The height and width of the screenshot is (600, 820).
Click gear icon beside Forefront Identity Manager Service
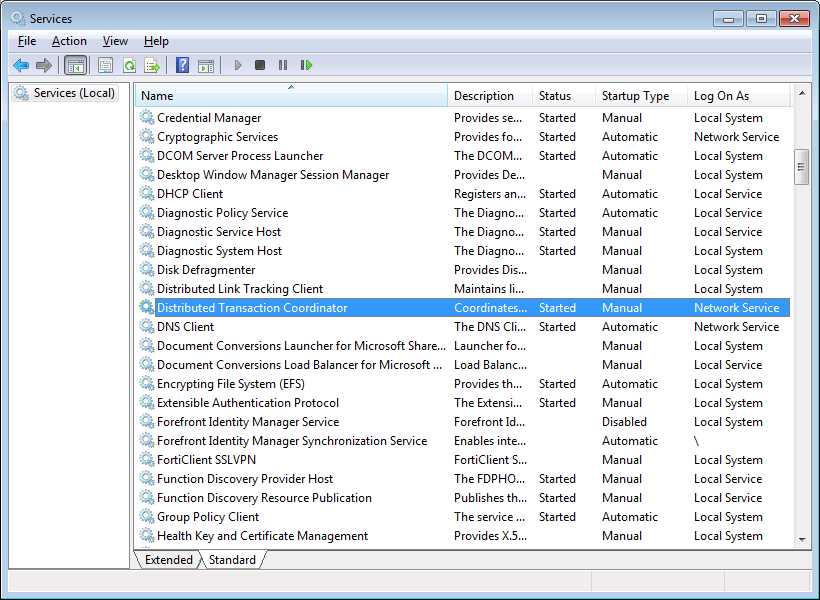tap(147, 422)
